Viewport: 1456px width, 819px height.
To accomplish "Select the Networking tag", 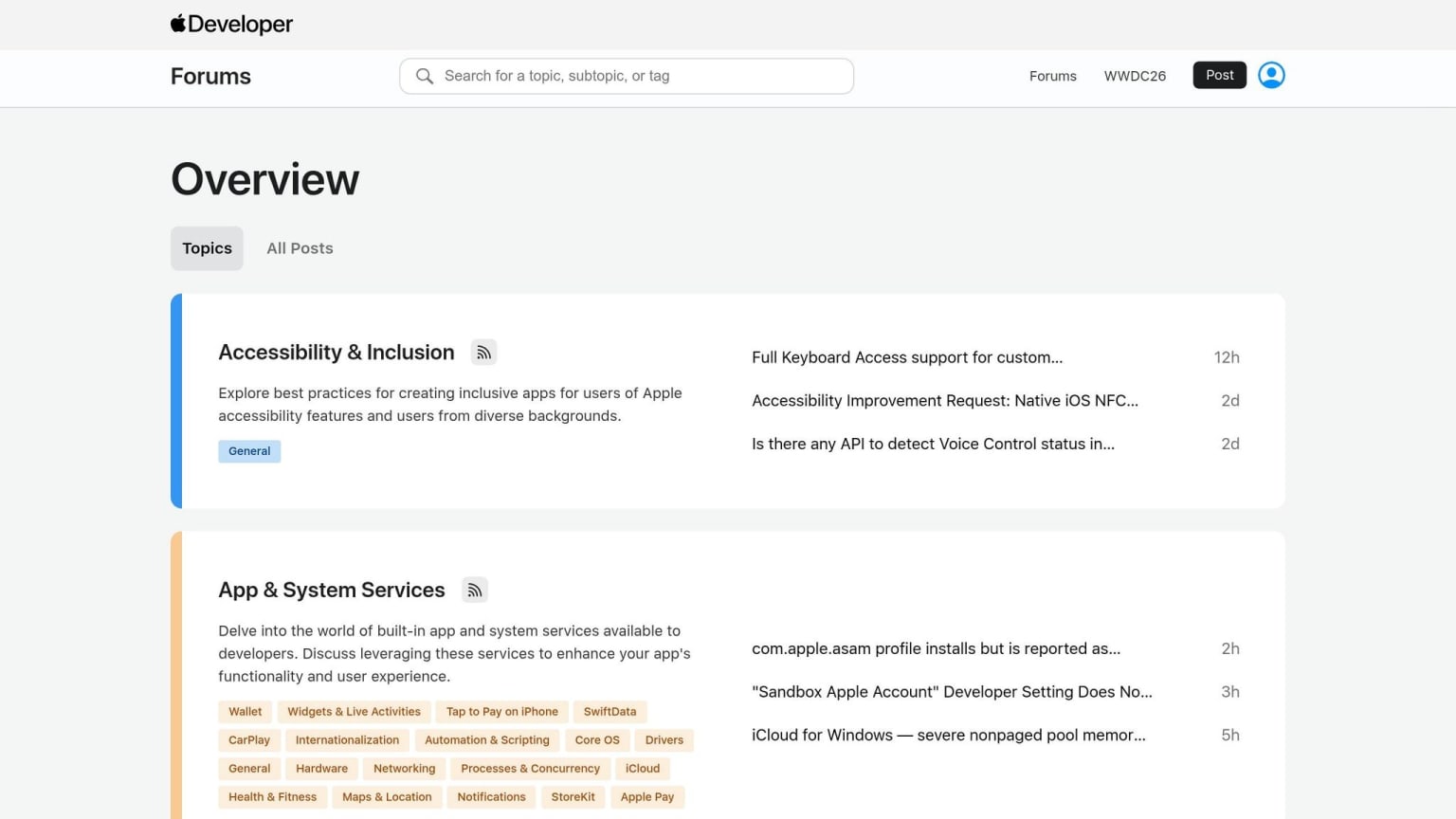I will click(404, 769).
